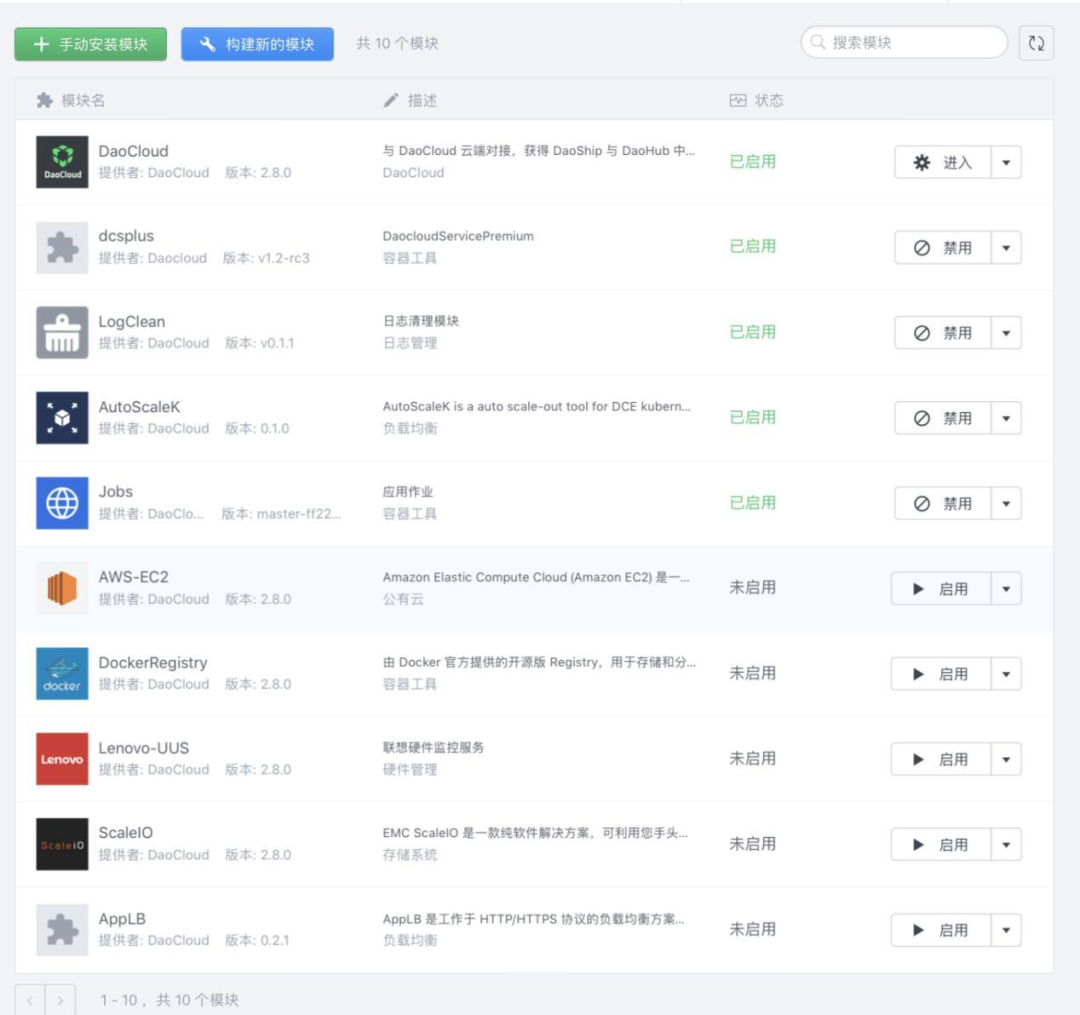This screenshot has height=1015, width=1080.
Task: Click the DaoCloud module logo icon
Action: click(62, 162)
